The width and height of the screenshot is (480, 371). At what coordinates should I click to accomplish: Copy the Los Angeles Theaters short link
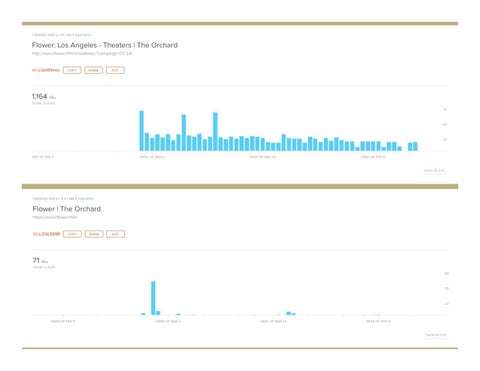click(x=72, y=70)
